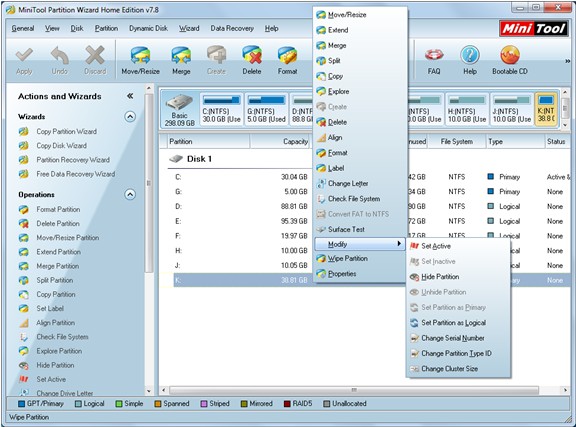The image size is (576, 427).
Task: Click the Type column header
Action: tap(515, 141)
